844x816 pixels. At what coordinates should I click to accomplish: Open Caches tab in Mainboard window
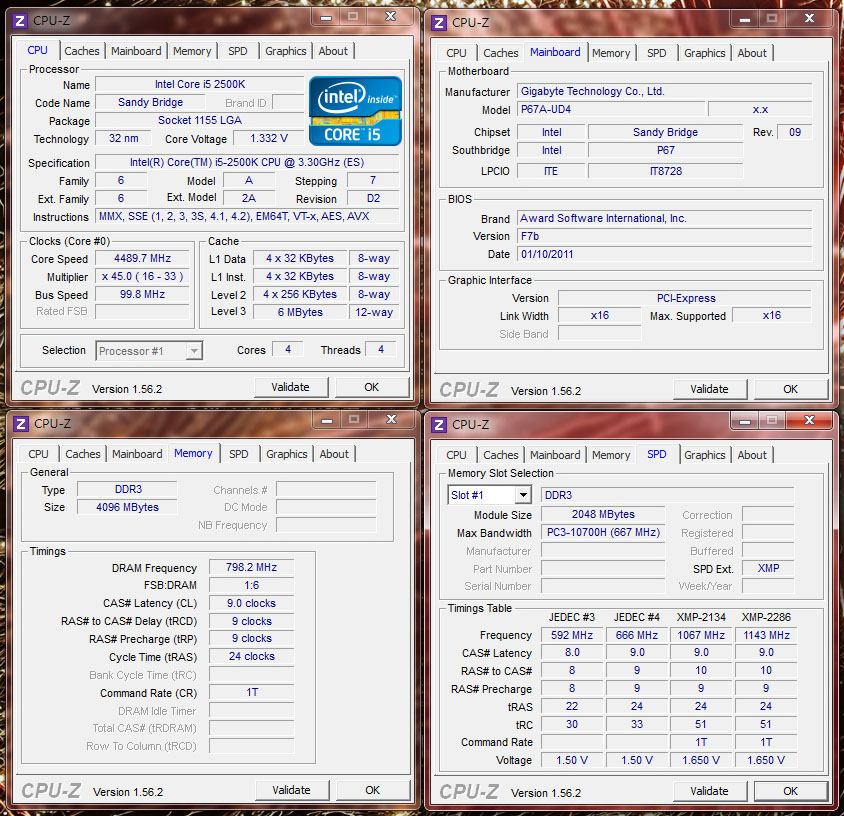coord(501,53)
